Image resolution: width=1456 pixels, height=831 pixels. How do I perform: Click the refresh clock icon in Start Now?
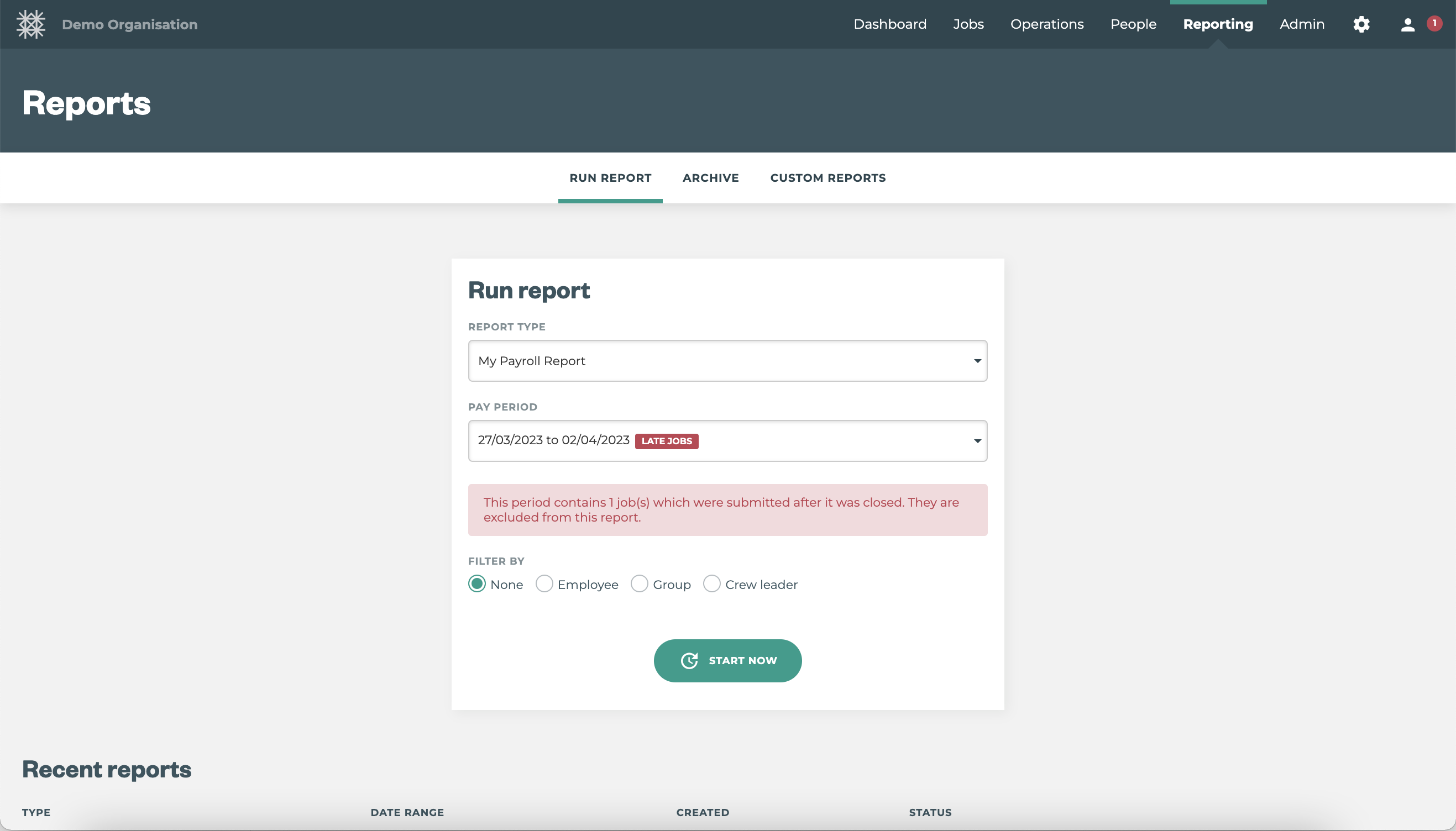pos(689,660)
